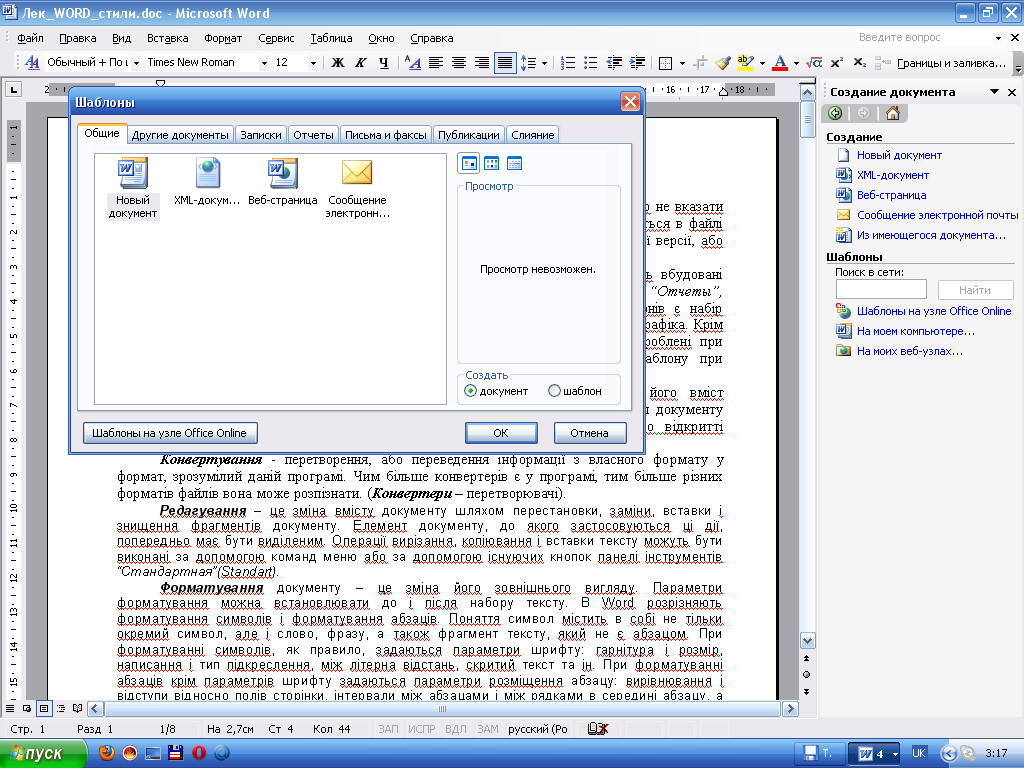Screen dimensions: 1024x768
Task: Change font color with red A swatch
Action: (x=780, y=63)
